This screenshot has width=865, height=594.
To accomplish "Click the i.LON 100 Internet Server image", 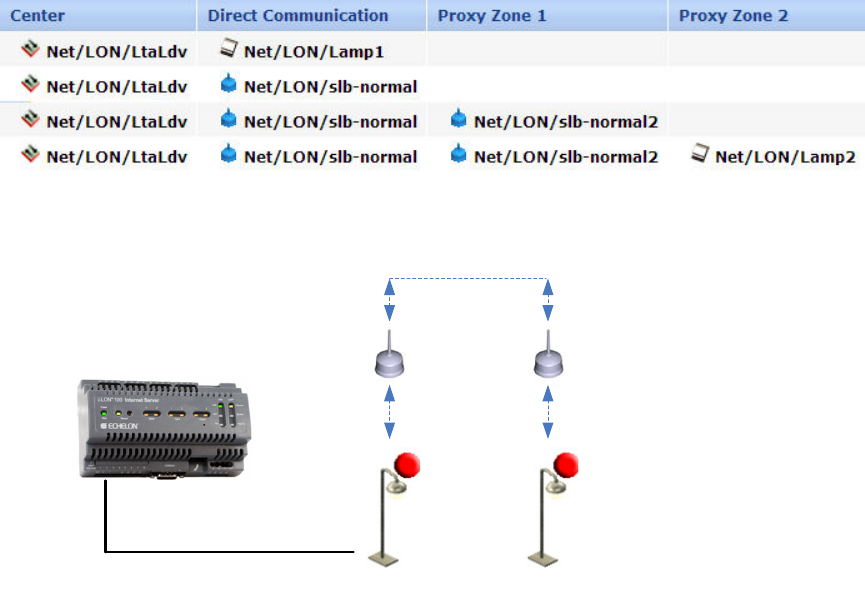I will coord(164,429).
